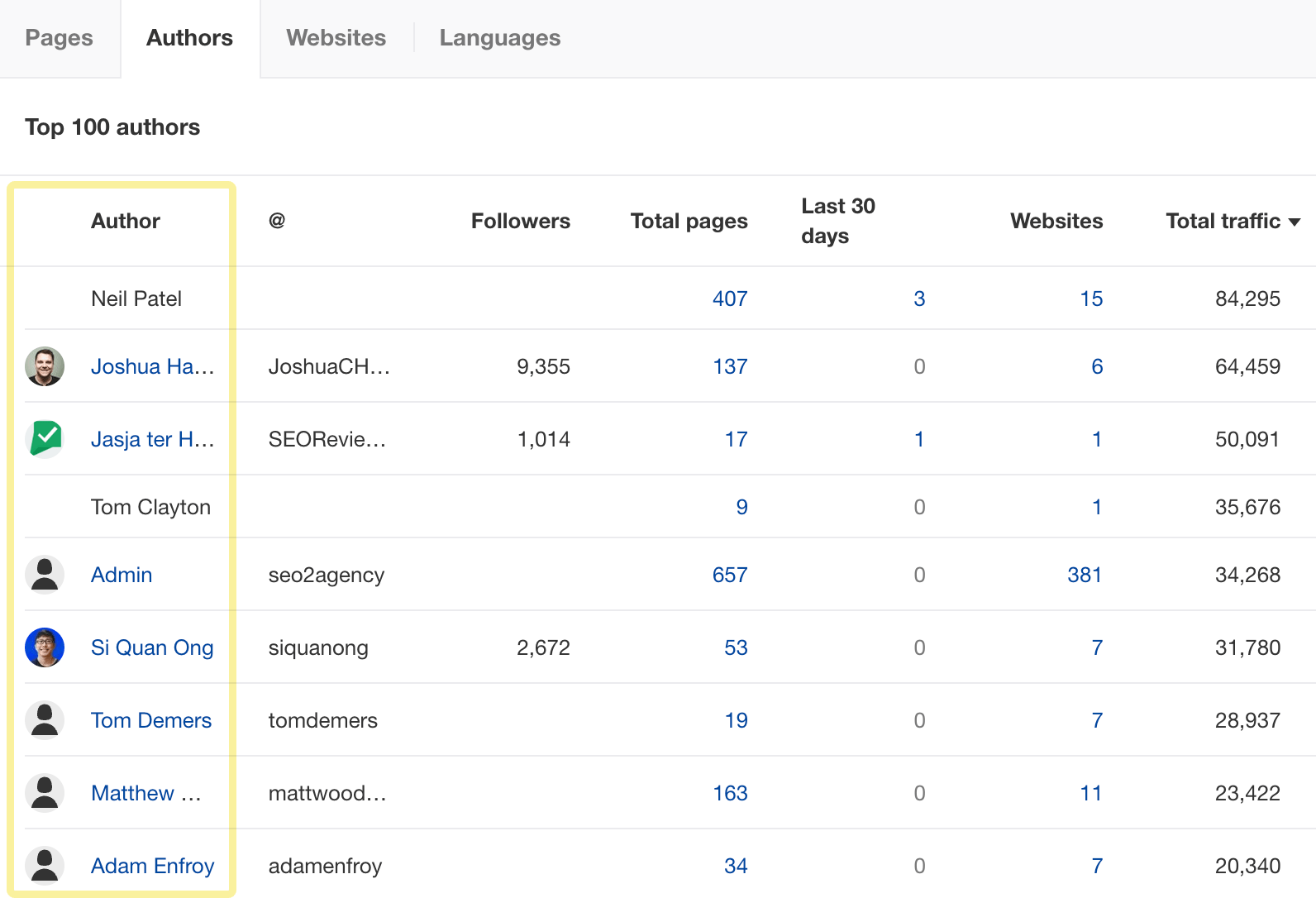Click Admin's 381 websites
Viewport: 1316px width, 898px height.
(x=1085, y=575)
